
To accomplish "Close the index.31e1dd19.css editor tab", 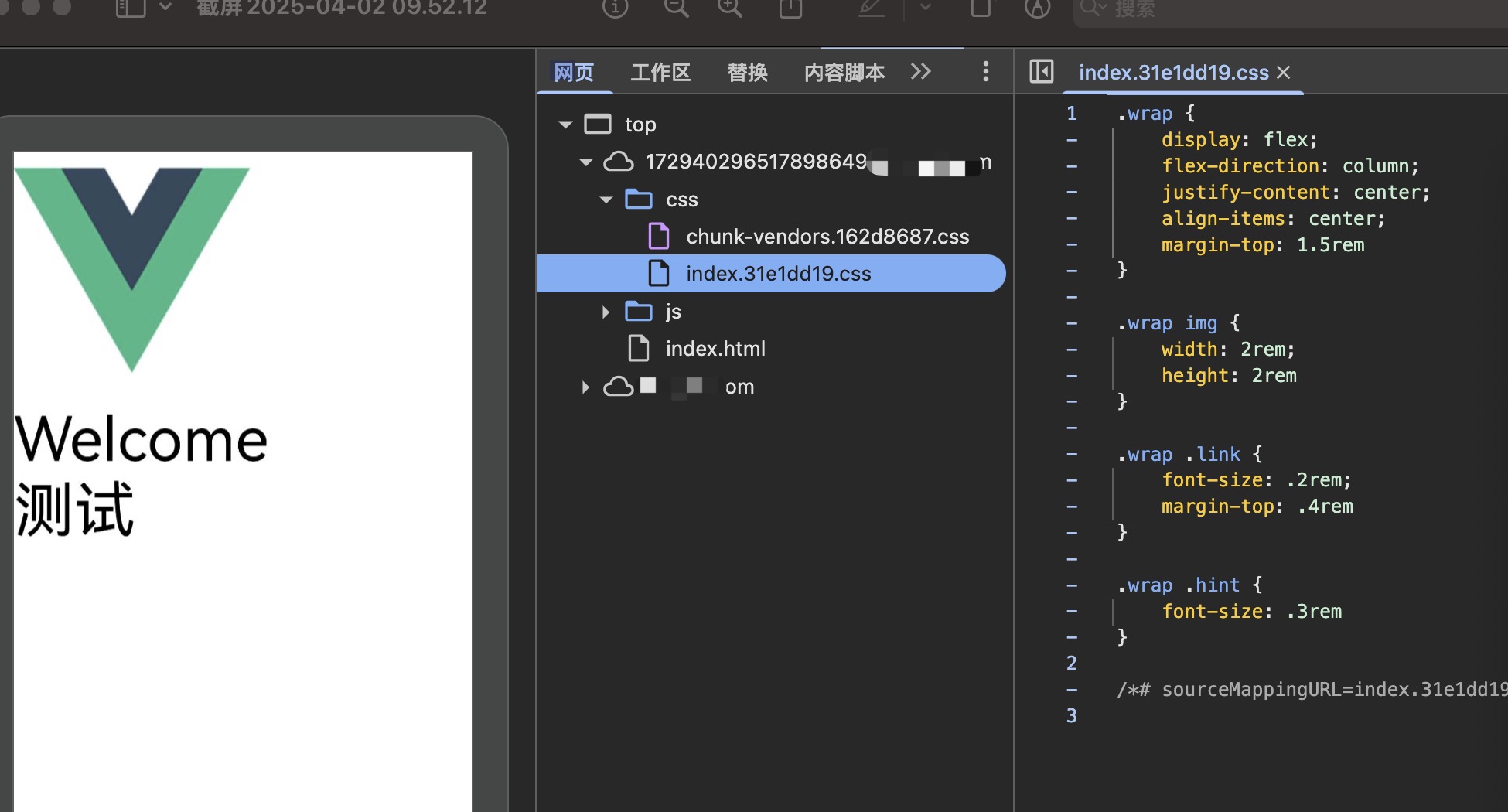I will [1284, 73].
